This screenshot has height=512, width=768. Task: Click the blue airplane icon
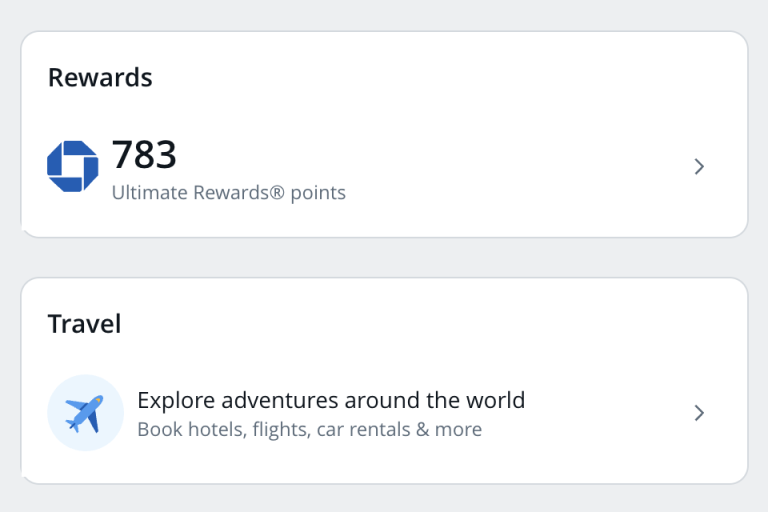[x=85, y=413]
